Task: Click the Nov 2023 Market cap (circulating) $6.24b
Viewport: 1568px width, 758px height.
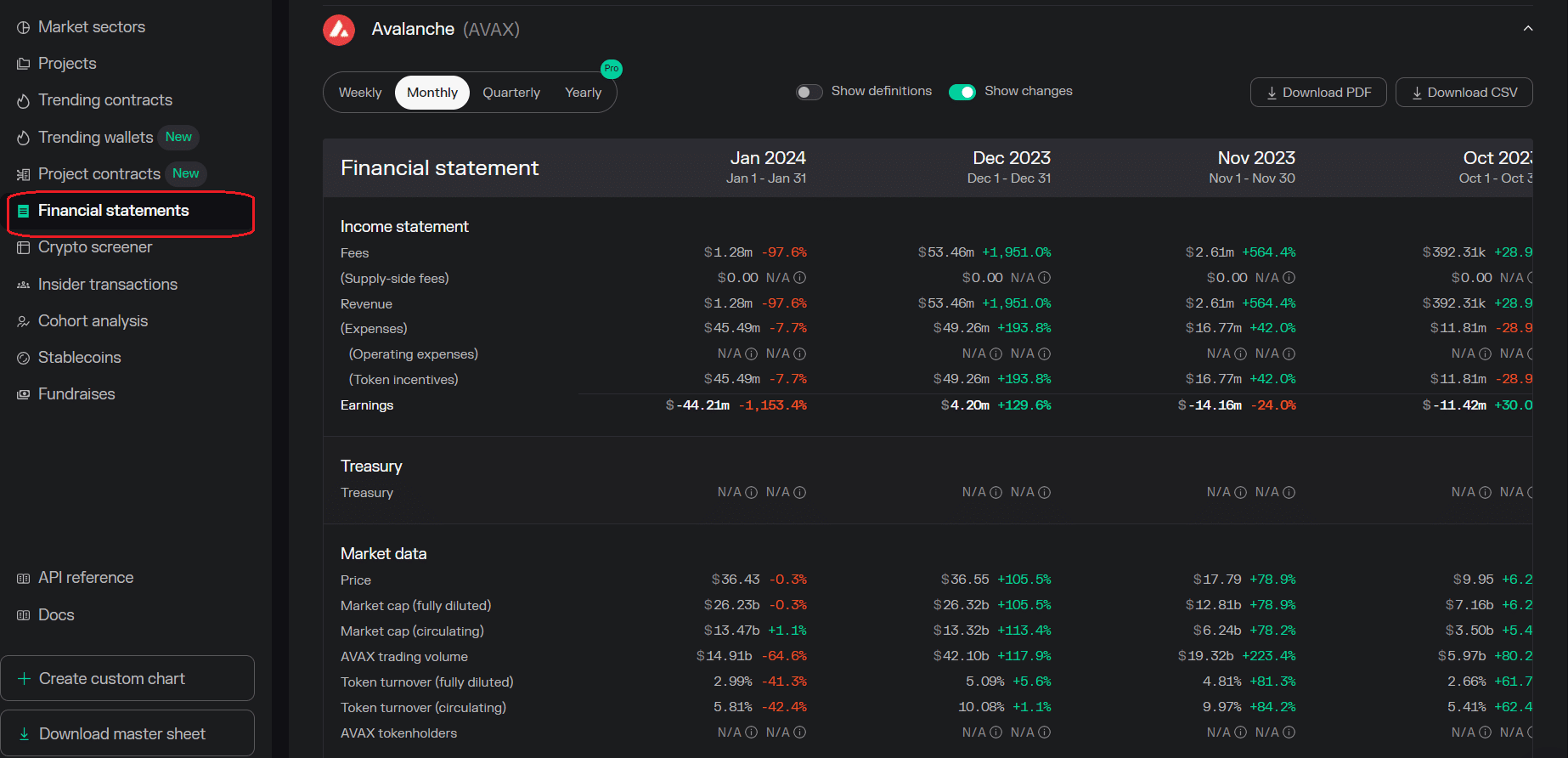Action: pyautogui.click(x=1217, y=631)
